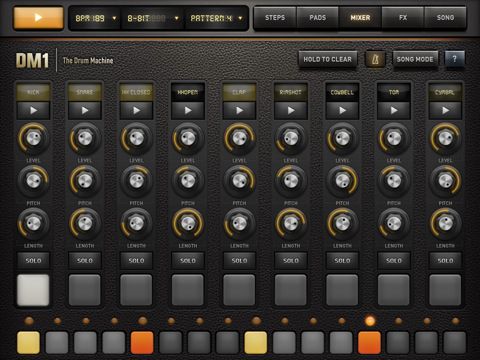This screenshot has height=360, width=480.
Task: Preview the Snare sound with its play arrow
Action: 85,110
